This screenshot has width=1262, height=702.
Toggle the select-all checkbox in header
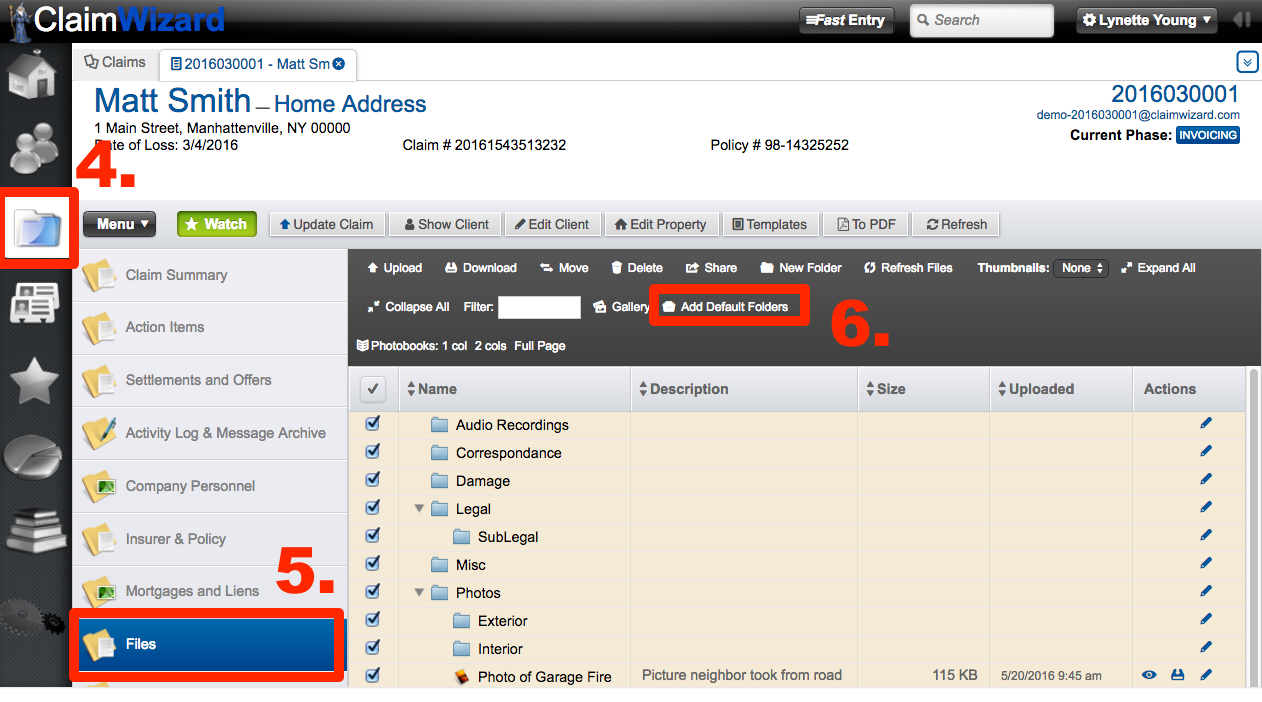pos(373,389)
